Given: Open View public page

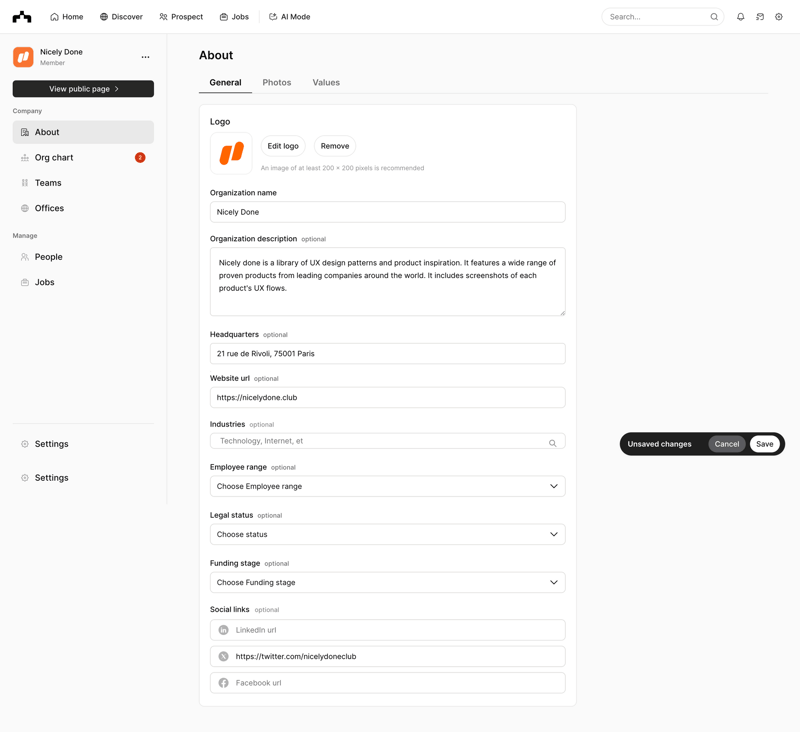Looking at the screenshot, I should click(x=82, y=89).
